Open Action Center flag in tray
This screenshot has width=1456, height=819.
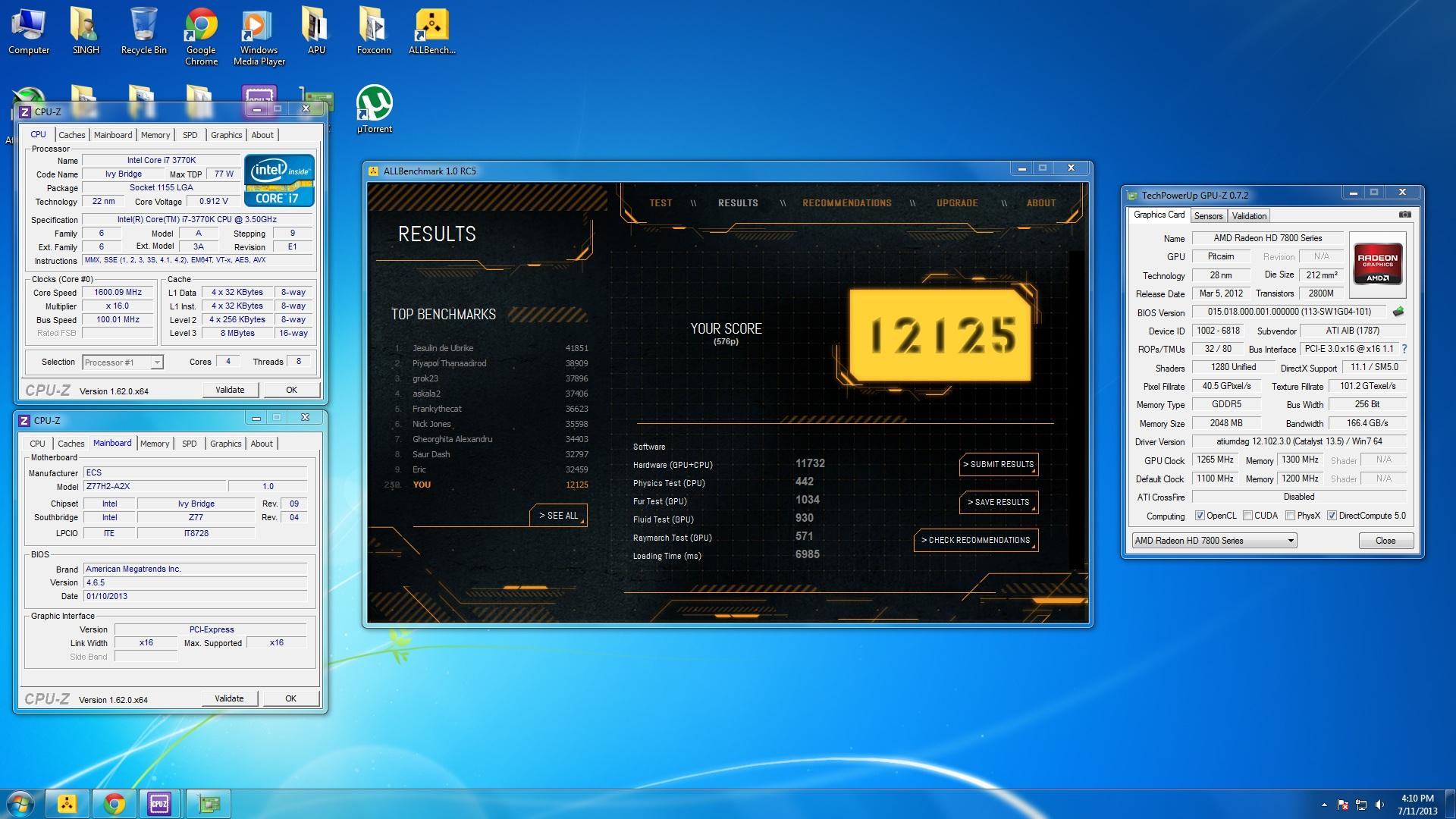(1343, 805)
